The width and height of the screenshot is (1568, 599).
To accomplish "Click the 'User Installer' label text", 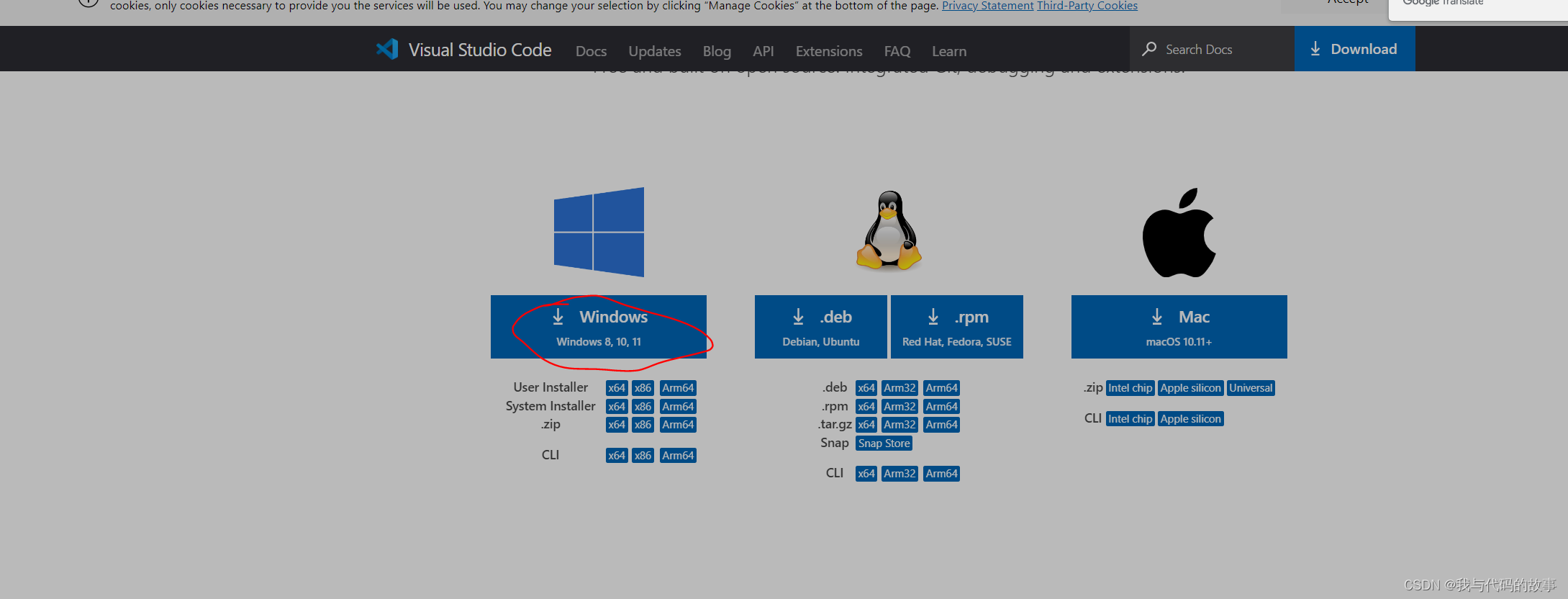I will (x=550, y=387).
